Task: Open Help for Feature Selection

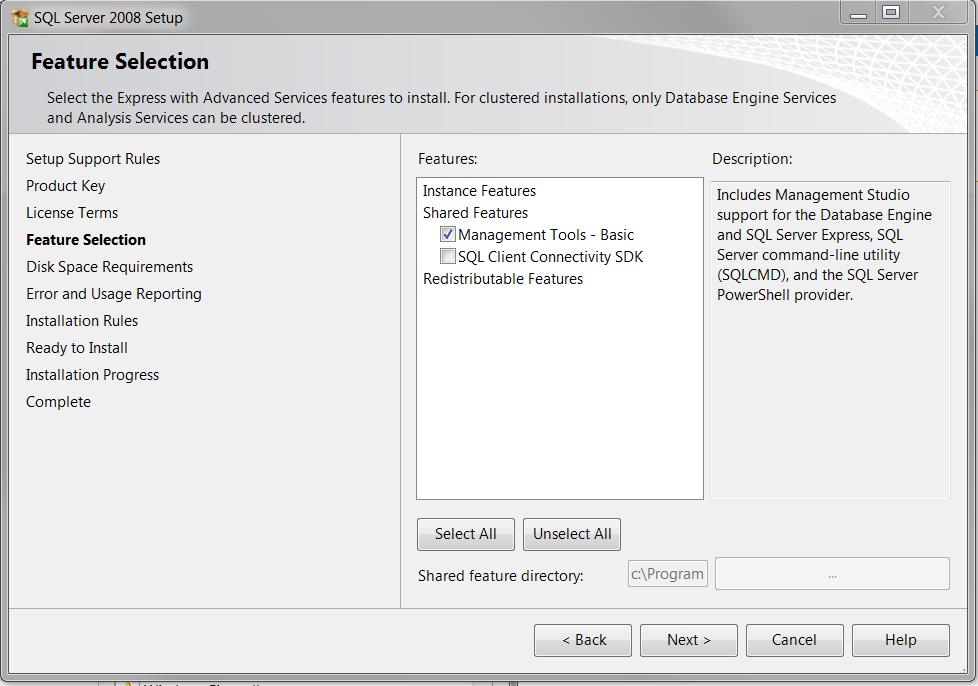Action: coord(900,640)
